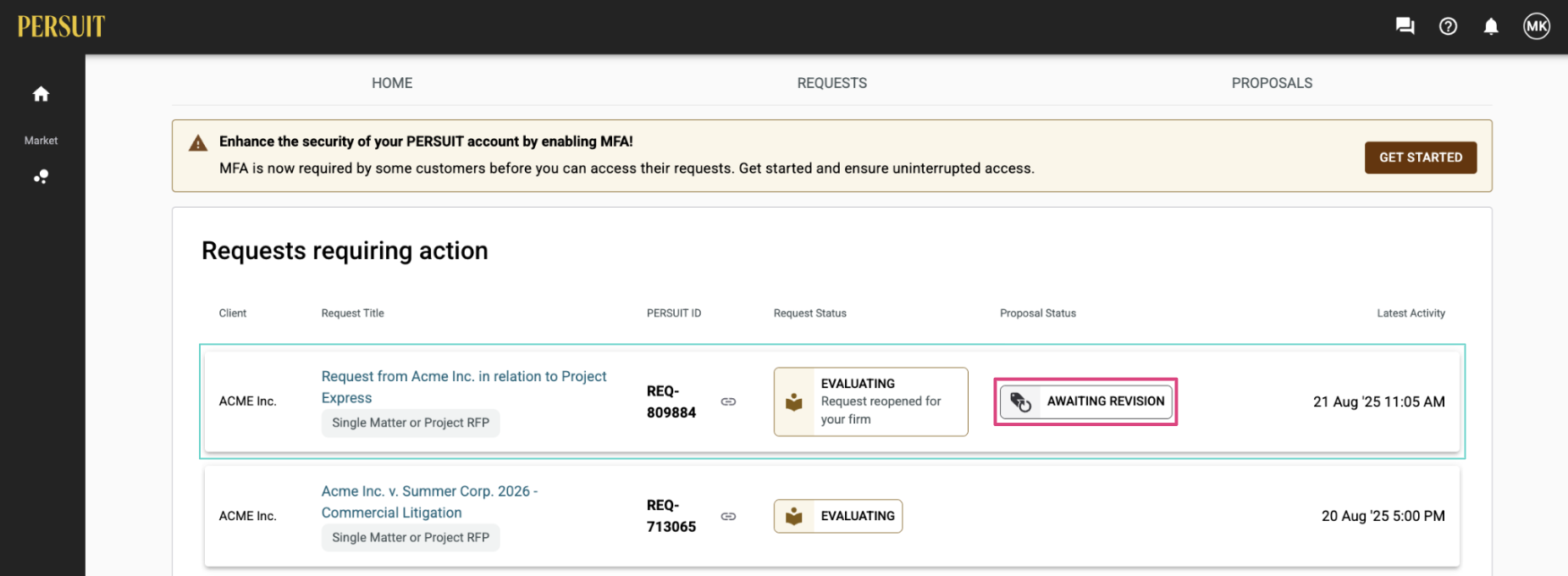
Task: Click the evaluating icon in REQ-713065 status
Action: (794, 516)
